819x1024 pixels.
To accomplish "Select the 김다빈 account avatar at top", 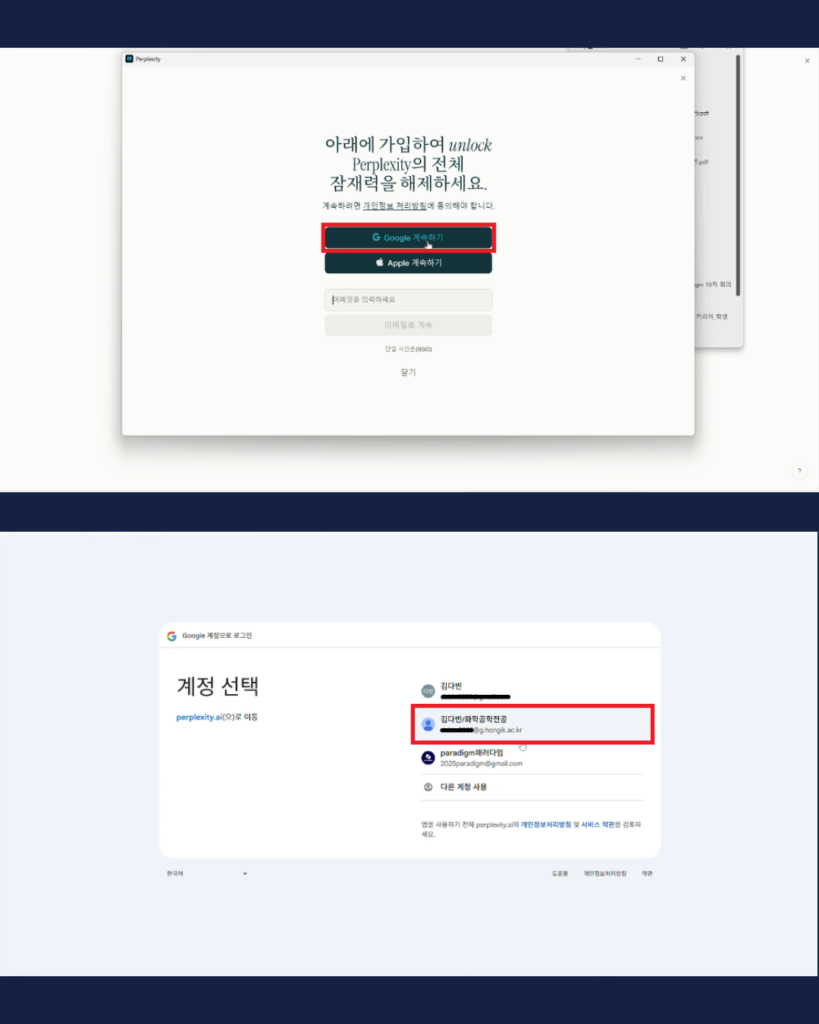I will 428,691.
